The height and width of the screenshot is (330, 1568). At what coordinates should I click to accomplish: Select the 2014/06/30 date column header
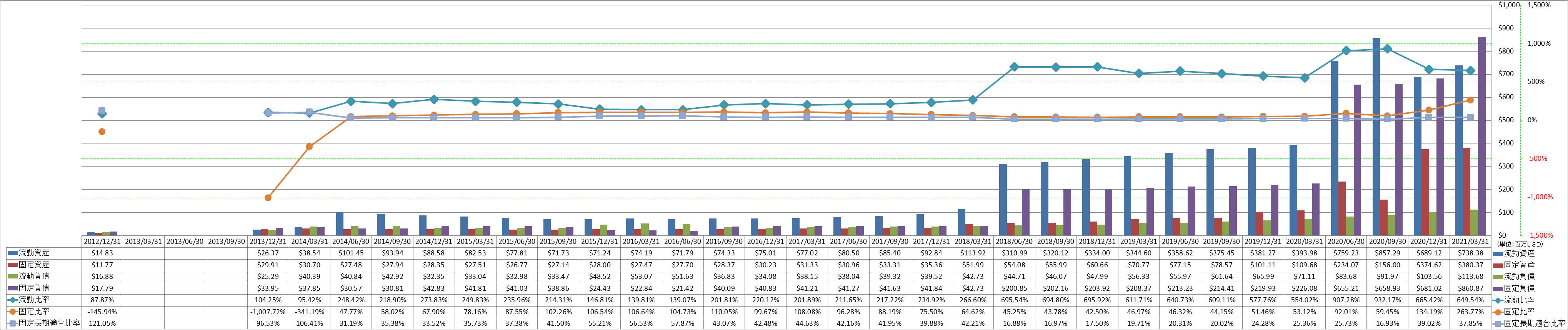point(351,241)
